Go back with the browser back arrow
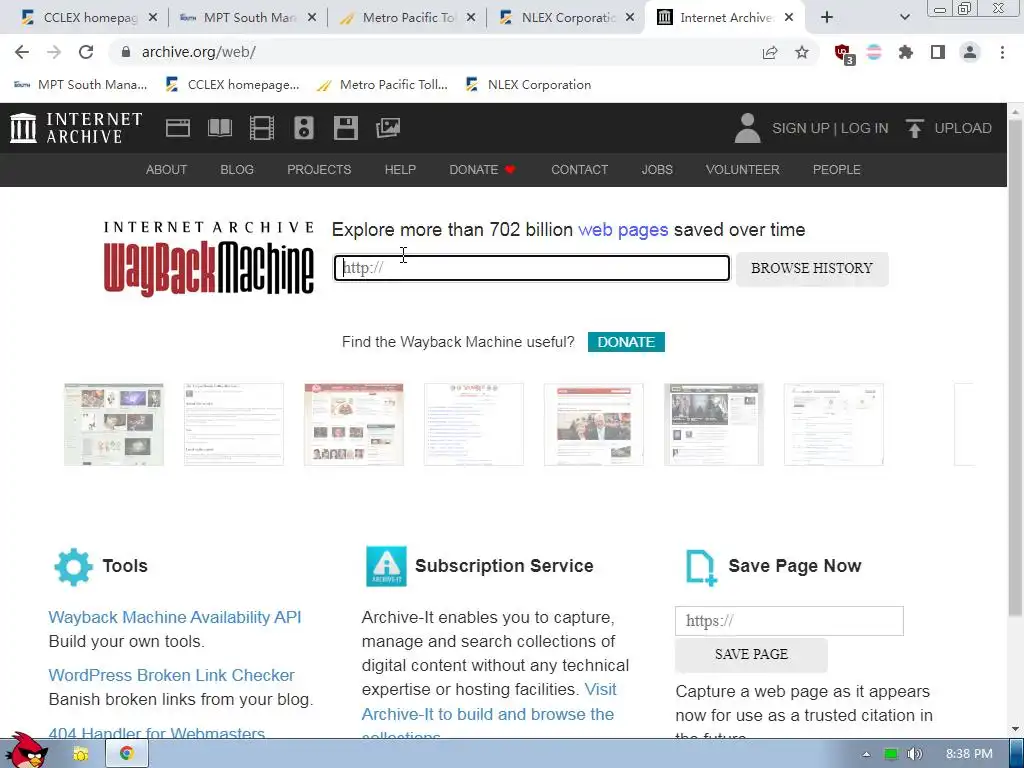Screen dimensions: 1024x768 [22, 52]
